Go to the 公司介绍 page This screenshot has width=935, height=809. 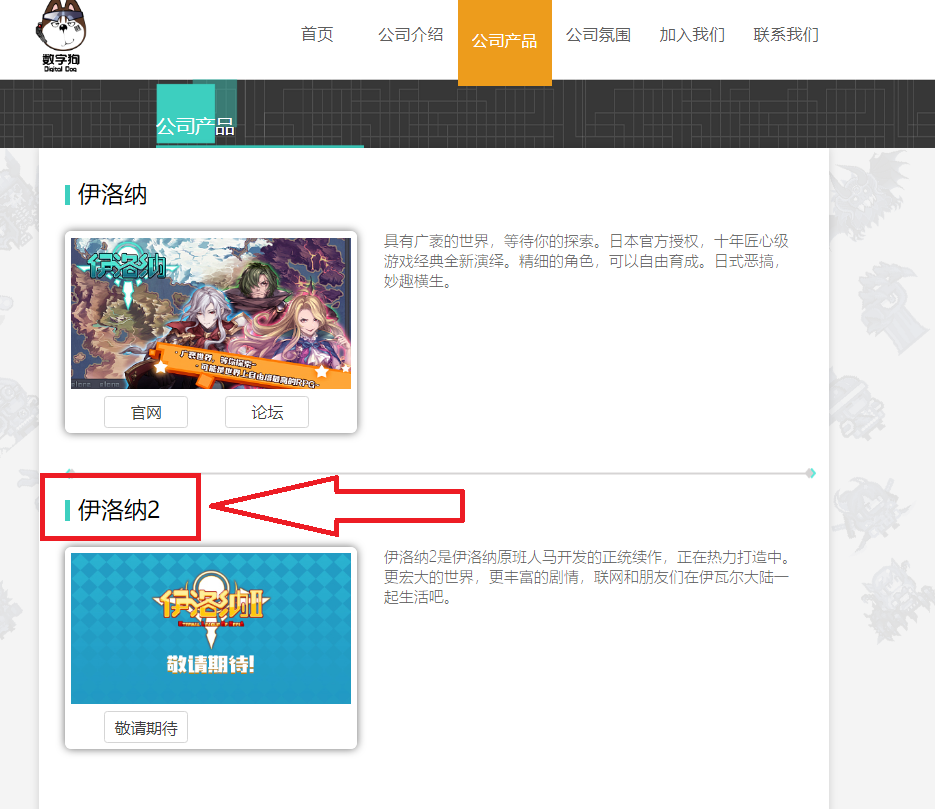pyautogui.click(x=410, y=35)
